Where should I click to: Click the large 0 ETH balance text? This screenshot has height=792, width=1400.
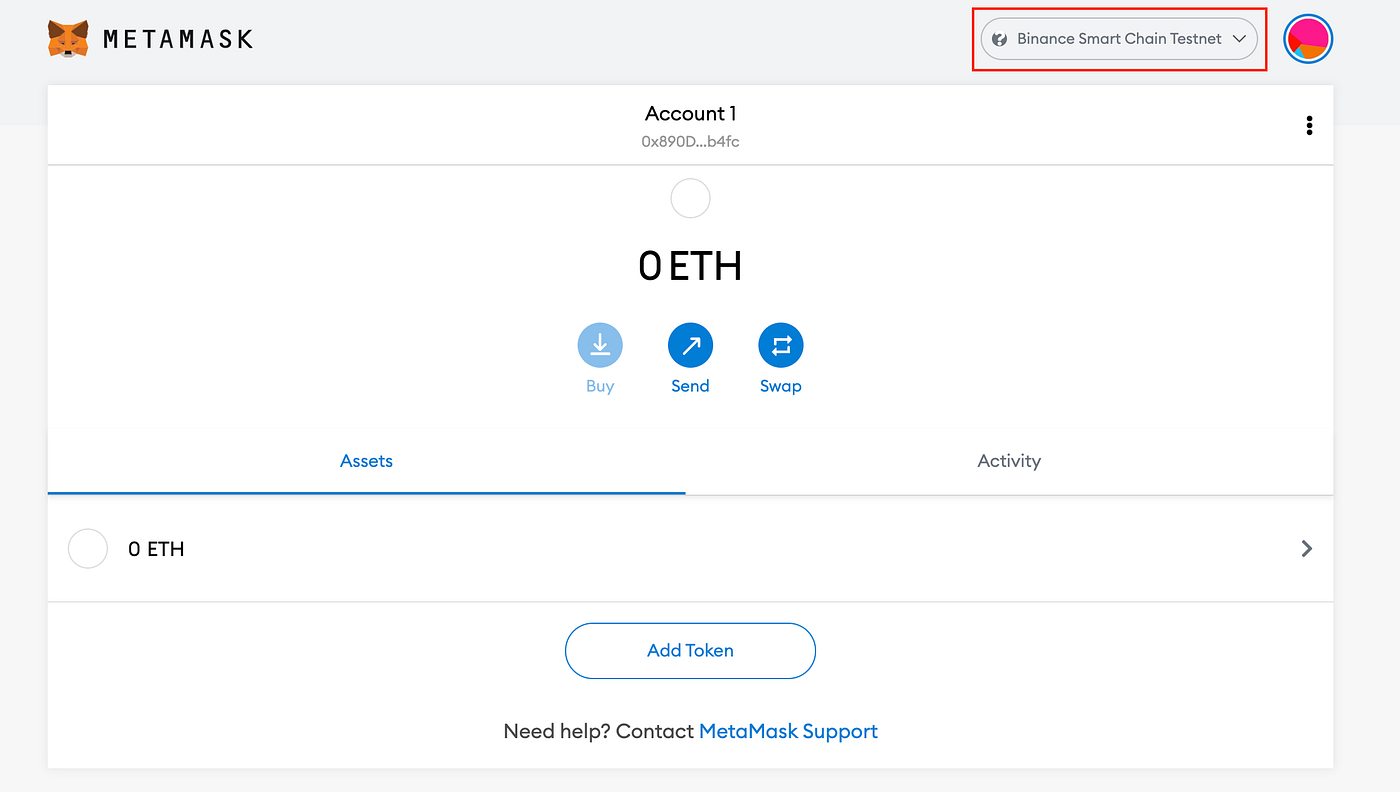click(690, 266)
